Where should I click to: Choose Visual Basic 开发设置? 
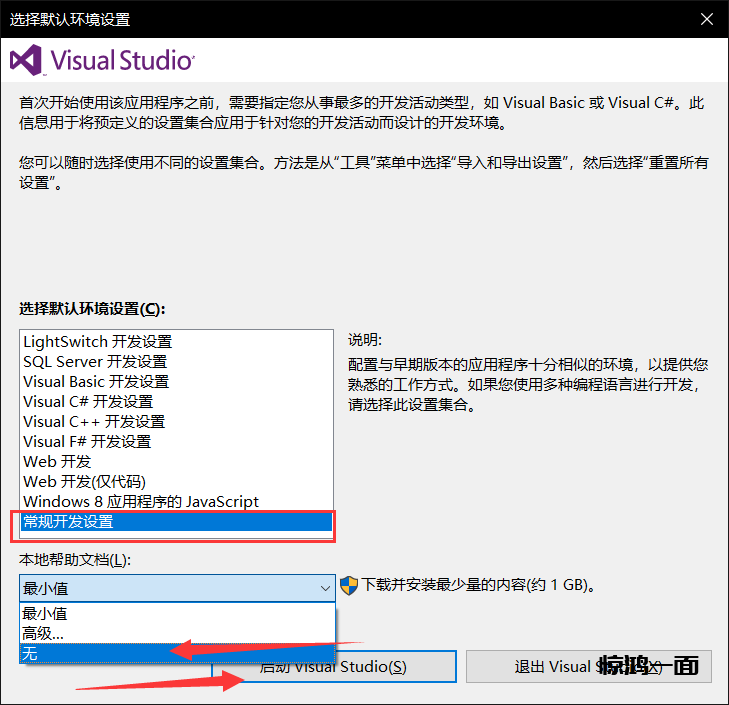pos(96,382)
